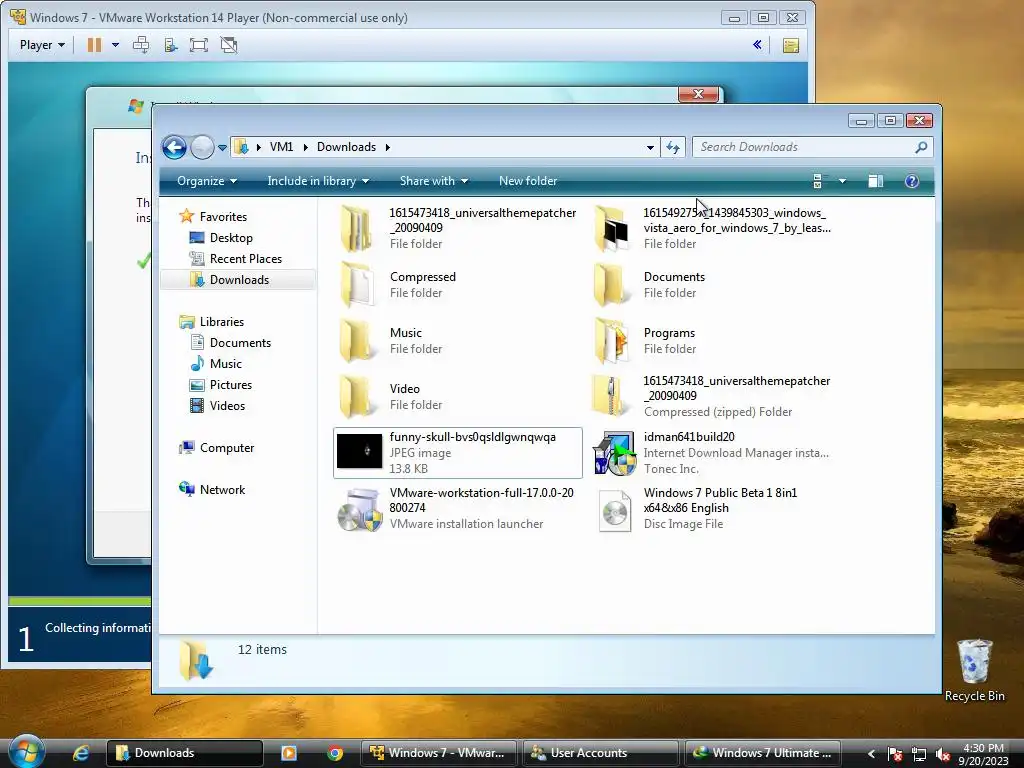Enter VMware full screen mode
Viewport: 1024px width, 768px height.
tap(199, 45)
